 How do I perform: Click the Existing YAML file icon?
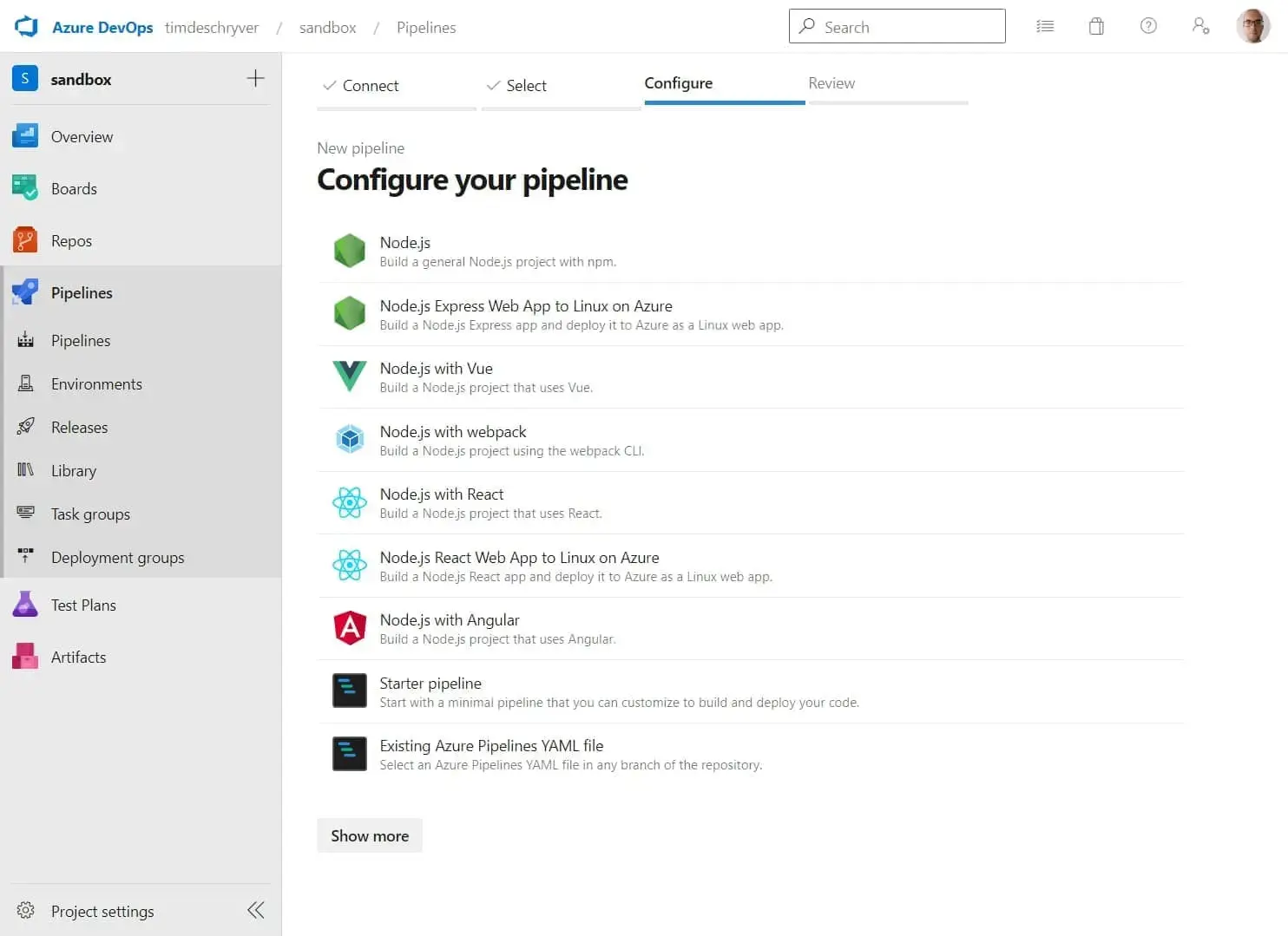click(350, 754)
